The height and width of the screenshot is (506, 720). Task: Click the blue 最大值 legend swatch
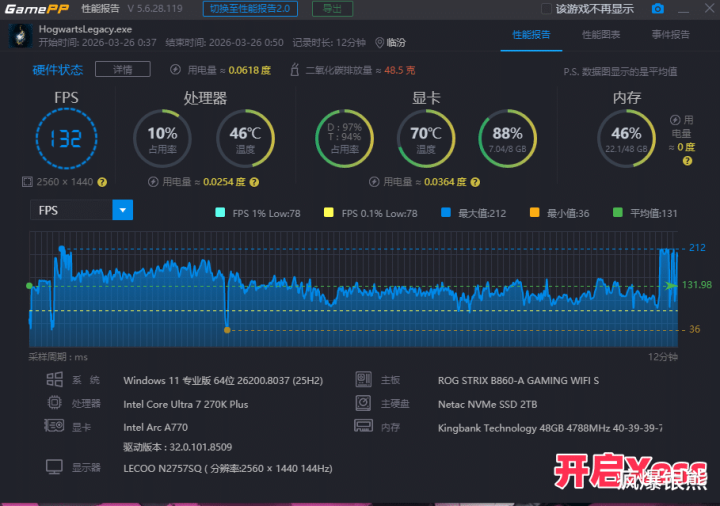click(x=445, y=213)
